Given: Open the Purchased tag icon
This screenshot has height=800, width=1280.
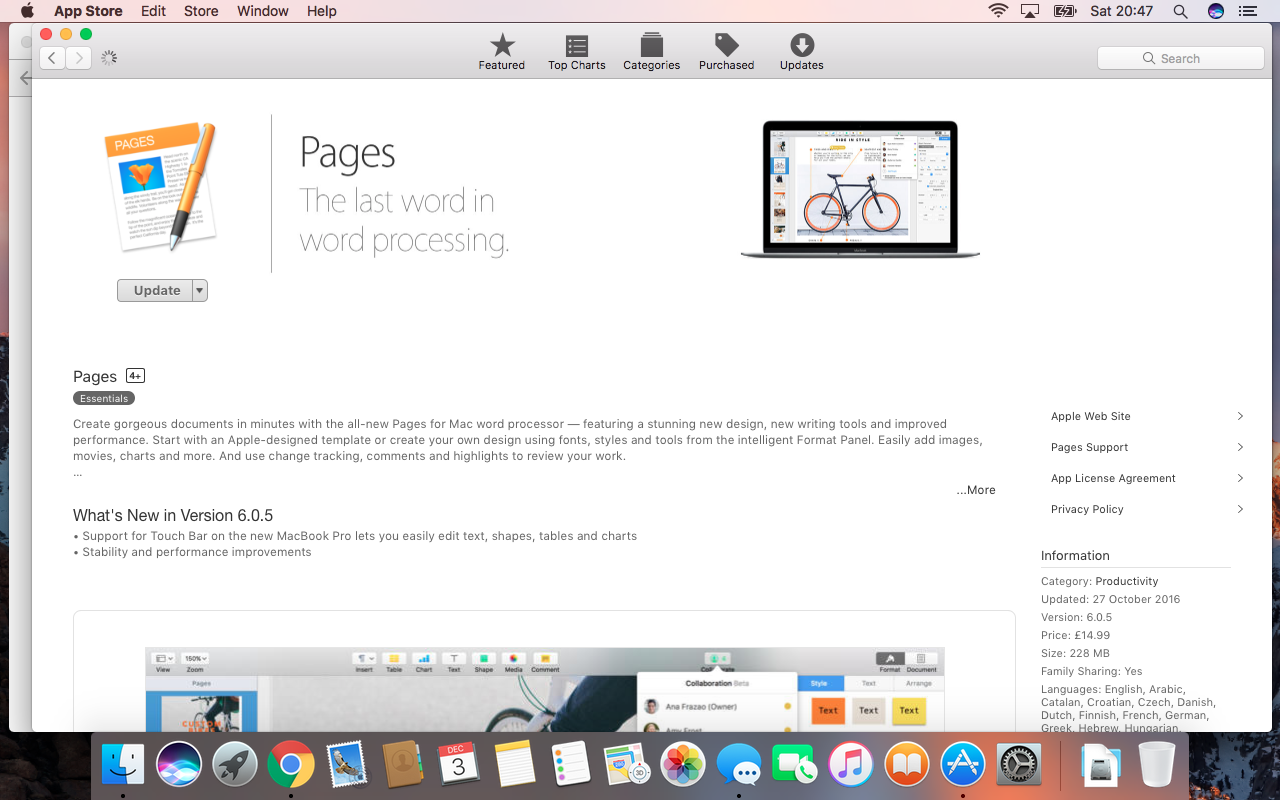Looking at the screenshot, I should pyautogui.click(x=727, y=46).
